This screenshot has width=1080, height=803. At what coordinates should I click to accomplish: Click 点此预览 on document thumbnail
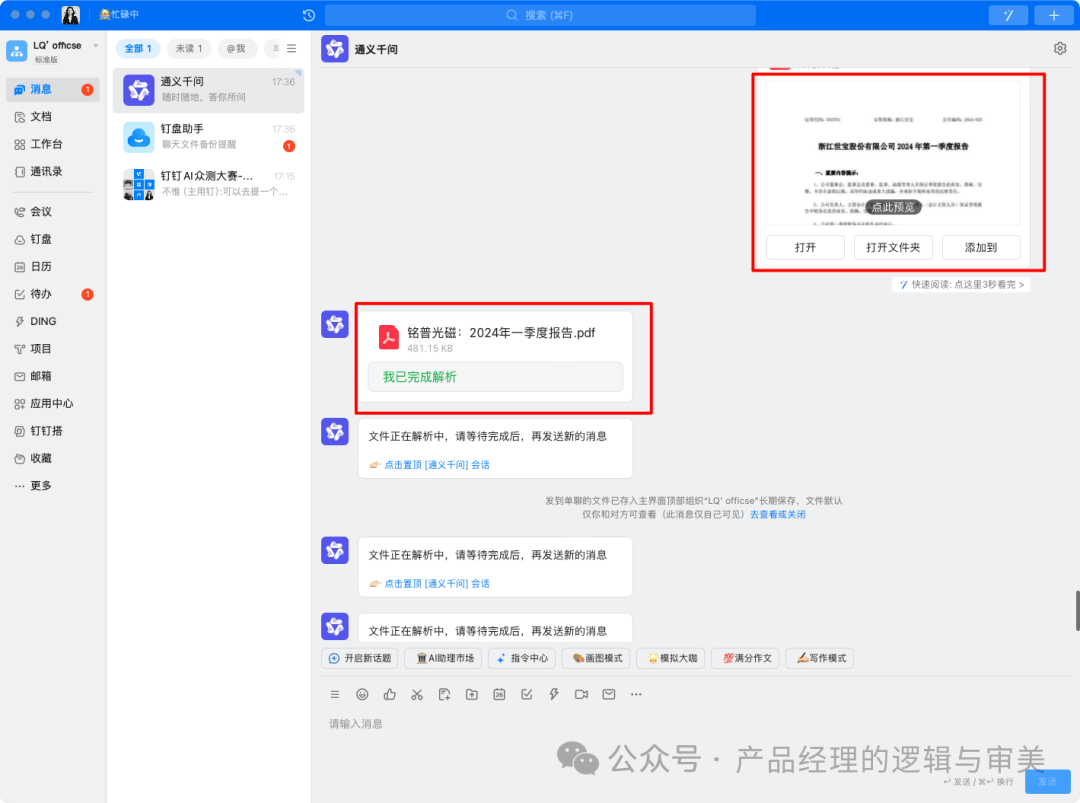(893, 207)
